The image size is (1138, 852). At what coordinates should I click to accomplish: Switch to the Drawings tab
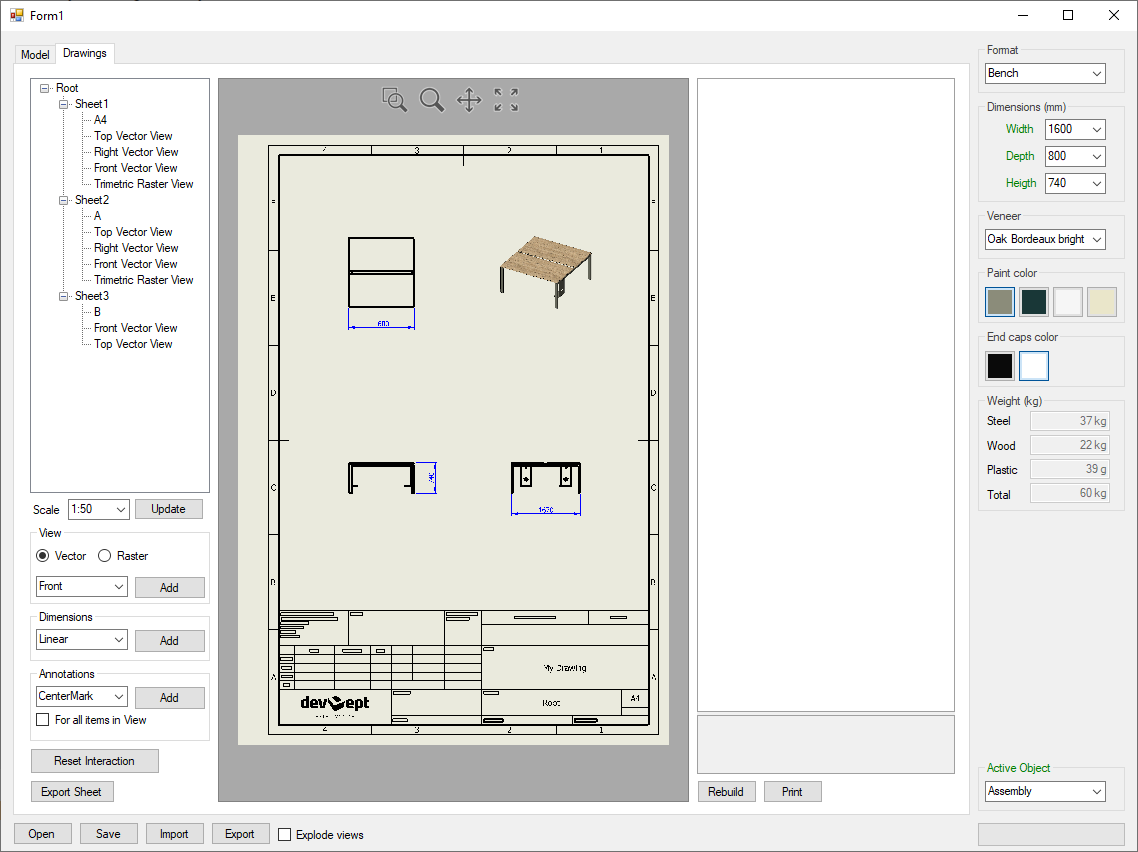pyautogui.click(x=85, y=53)
